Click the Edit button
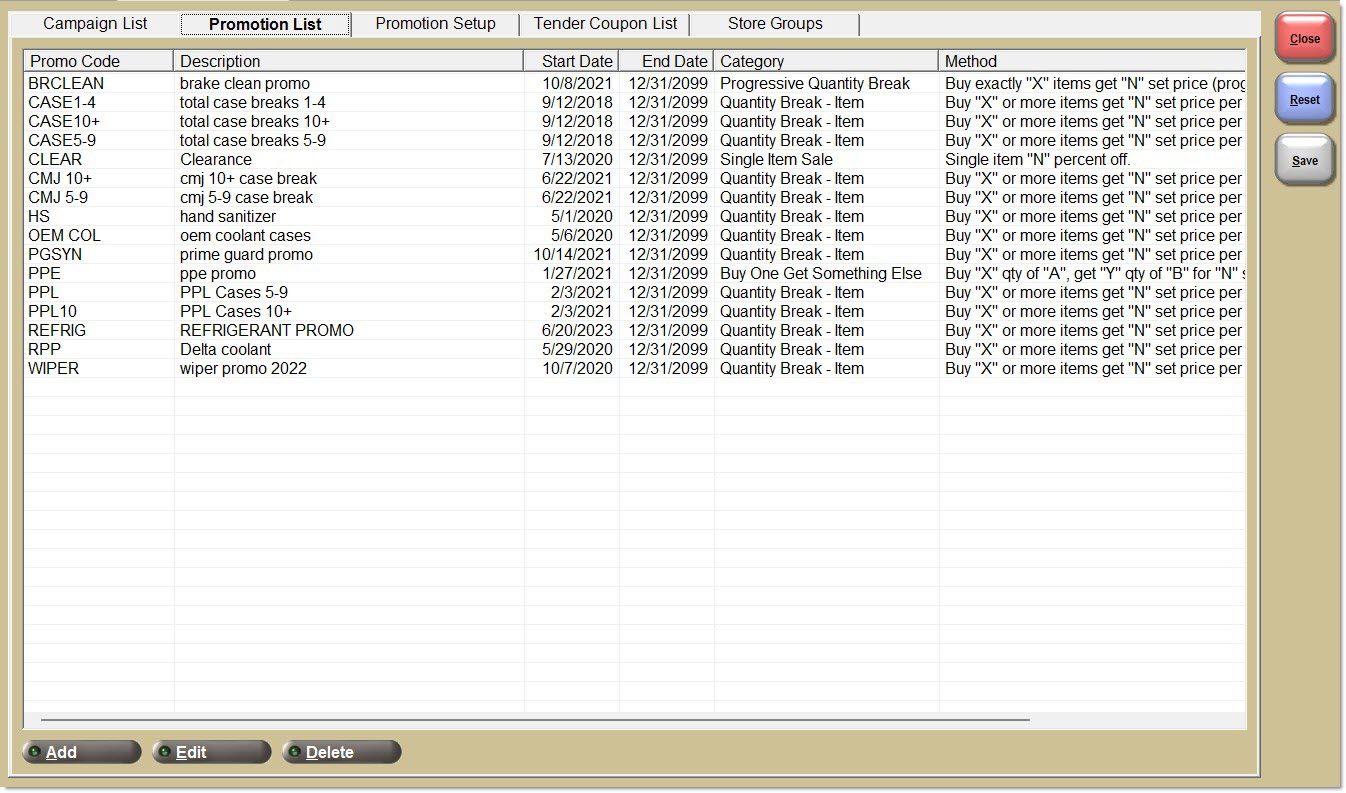The width and height of the screenshot is (1346, 793). [x=211, y=752]
